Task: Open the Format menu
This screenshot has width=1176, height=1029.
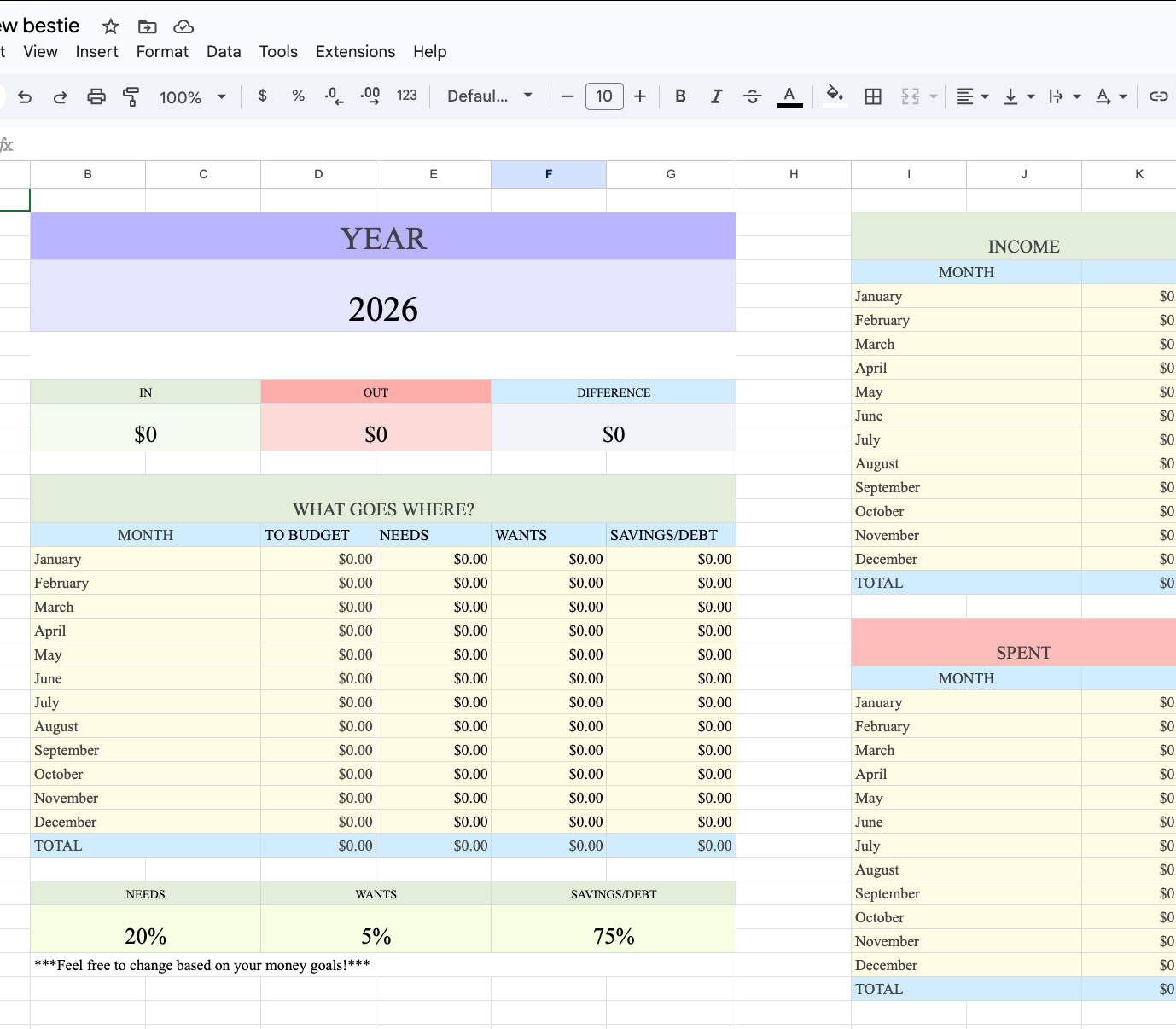Action: (162, 52)
